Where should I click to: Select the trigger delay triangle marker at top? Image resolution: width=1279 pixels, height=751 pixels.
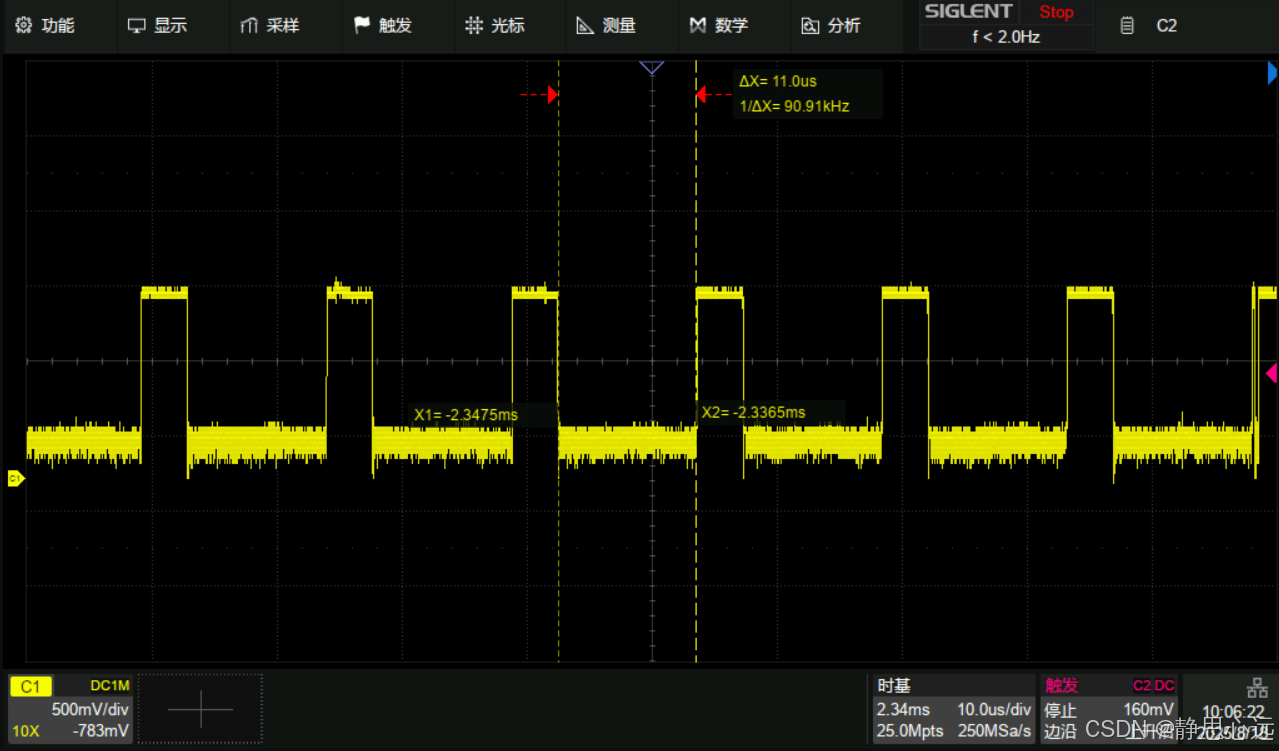tap(652, 67)
